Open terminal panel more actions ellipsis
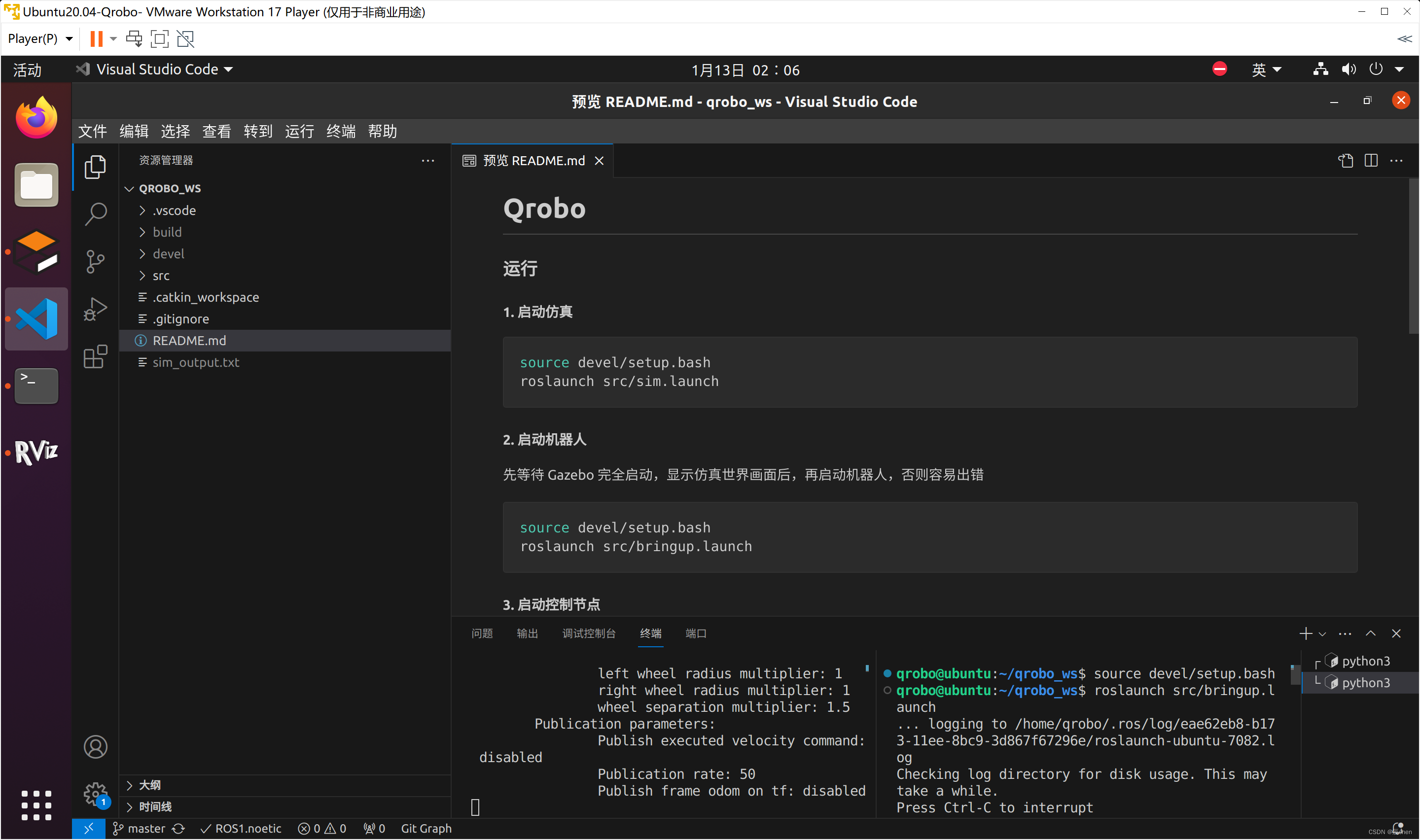 [x=1345, y=633]
